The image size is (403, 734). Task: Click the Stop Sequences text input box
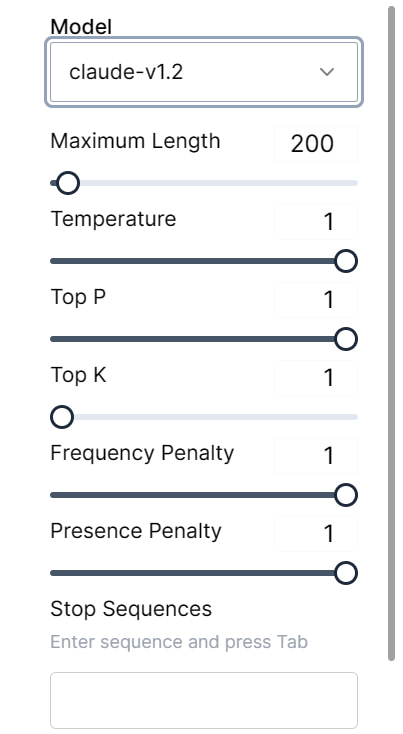coord(204,700)
